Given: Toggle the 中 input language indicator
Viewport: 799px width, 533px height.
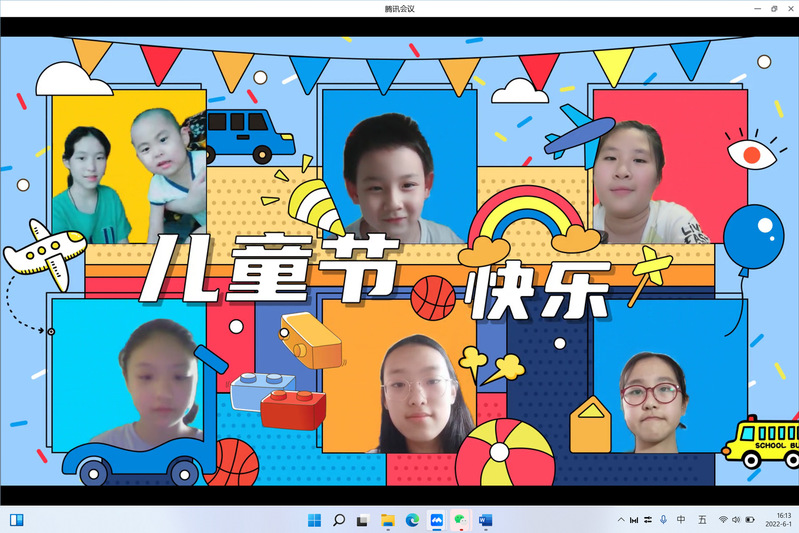Looking at the screenshot, I should coord(681,520).
